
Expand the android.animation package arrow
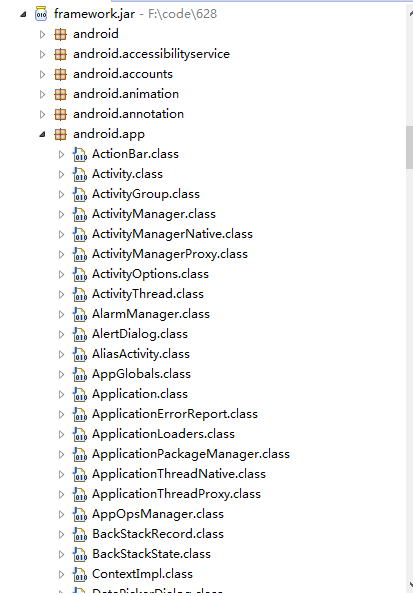point(42,94)
